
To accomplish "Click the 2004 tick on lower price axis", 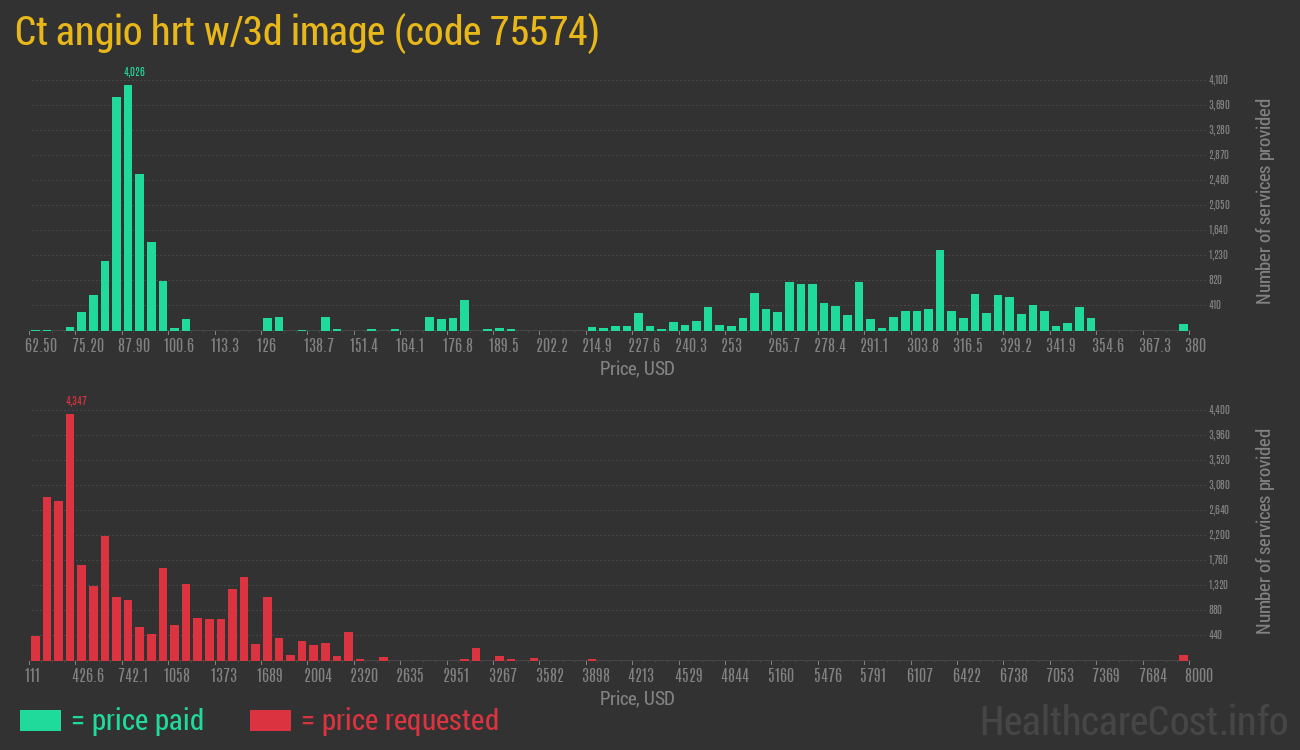I will pos(318,675).
